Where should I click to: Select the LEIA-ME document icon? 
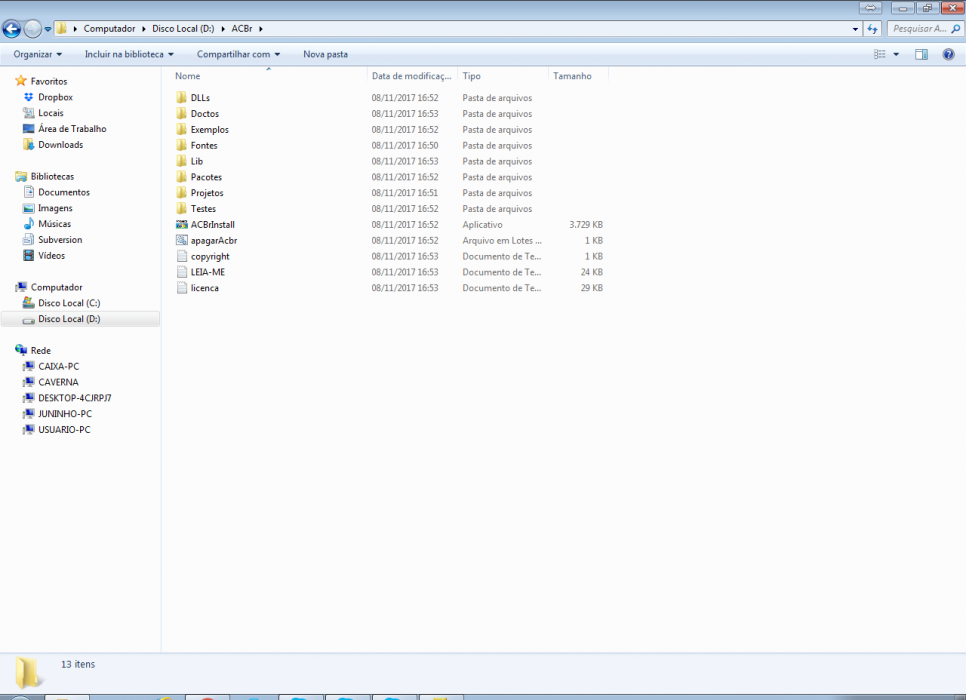pos(181,272)
